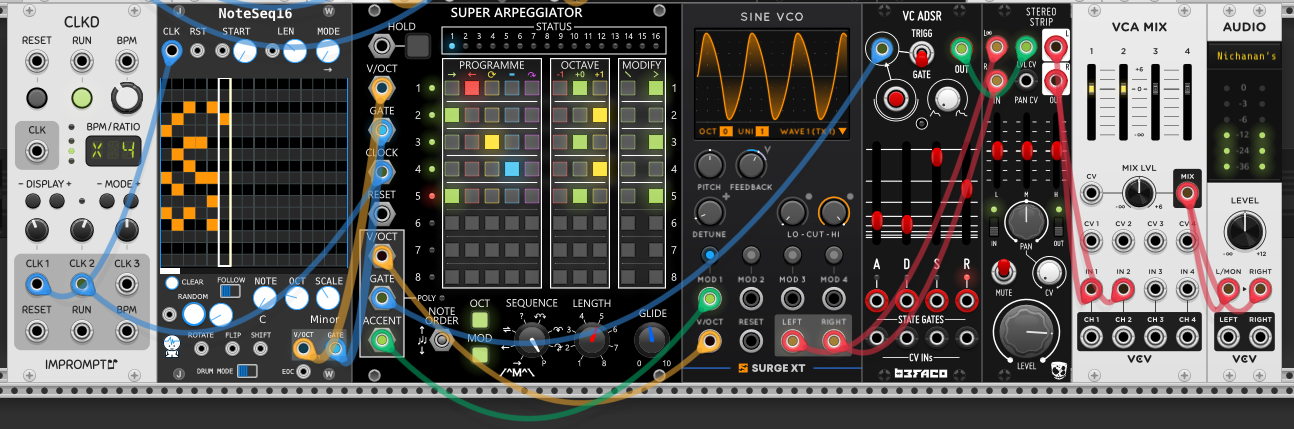Click the MOD button on Super Arpeggiator
Viewport: 1294px width, 429px height.
[x=480, y=355]
